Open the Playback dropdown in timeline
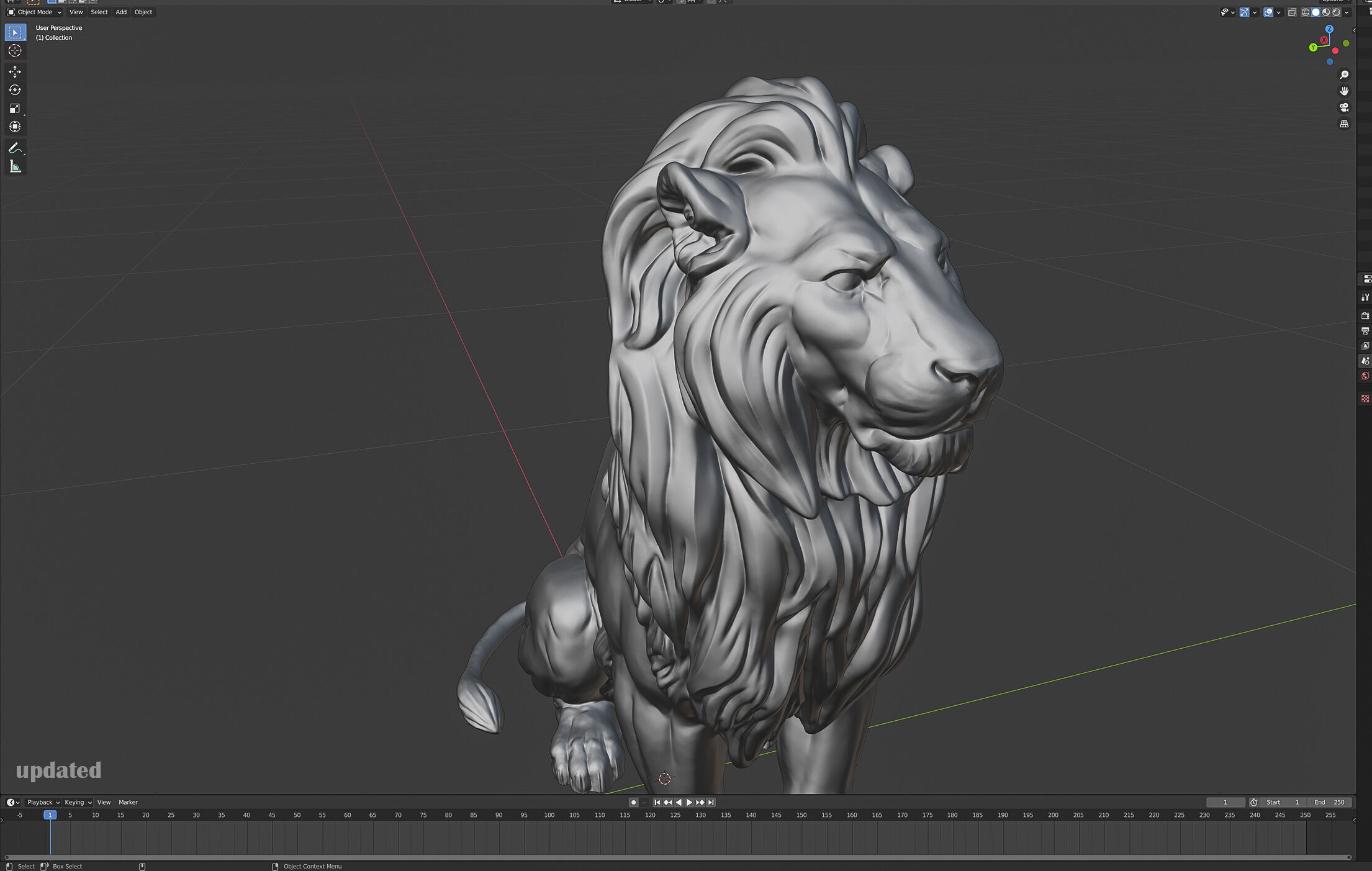This screenshot has height=871, width=1372. 43,802
